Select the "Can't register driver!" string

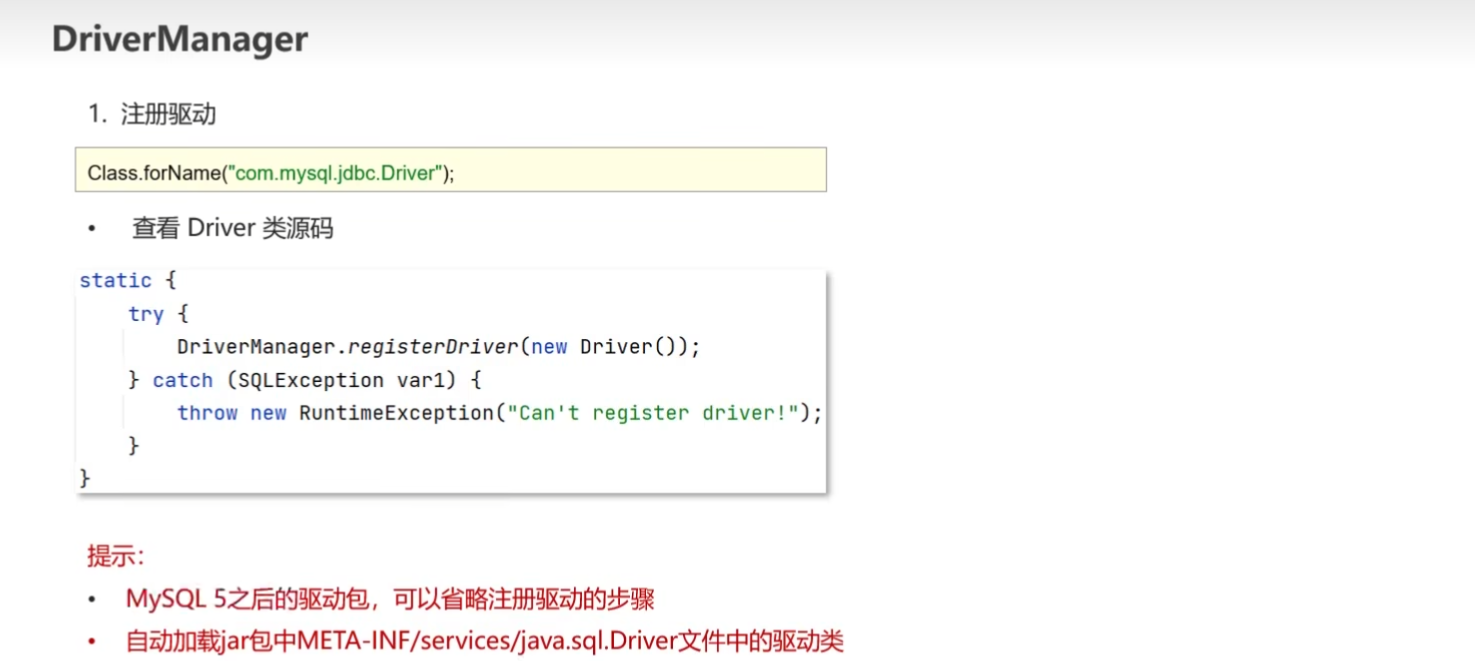click(x=652, y=413)
